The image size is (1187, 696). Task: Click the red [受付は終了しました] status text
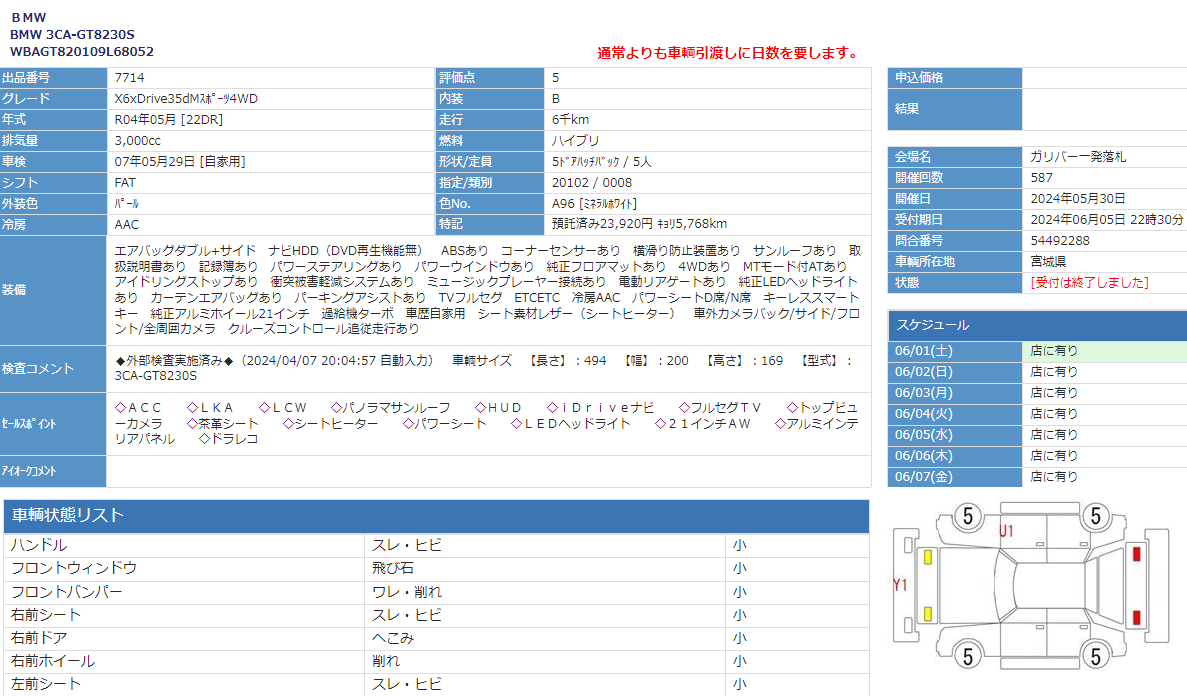coord(1089,283)
